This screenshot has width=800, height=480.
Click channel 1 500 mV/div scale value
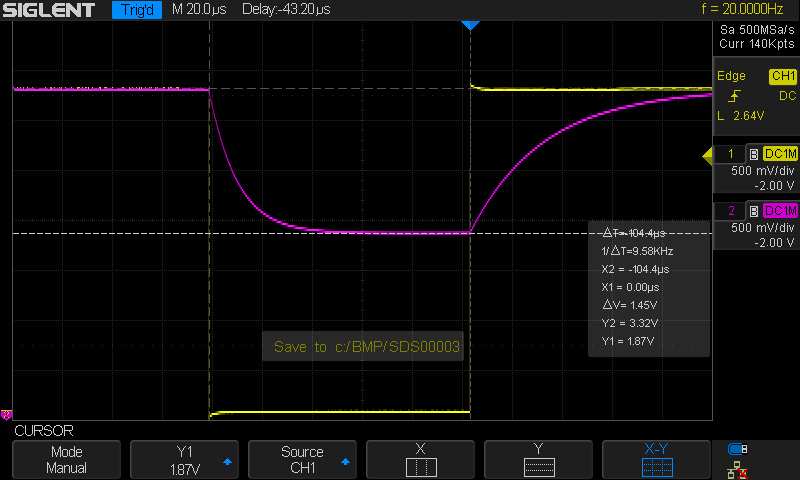pos(763,171)
